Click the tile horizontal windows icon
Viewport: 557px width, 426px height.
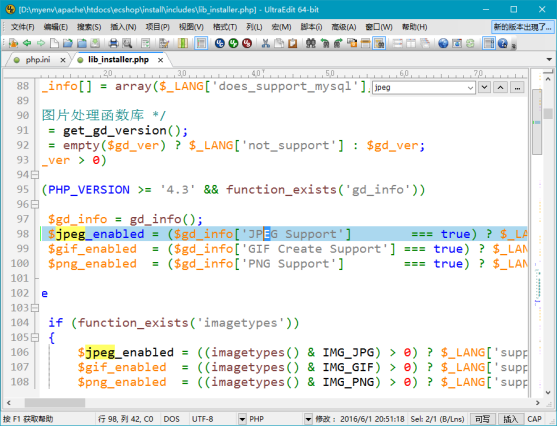pyautogui.click(x=398, y=43)
